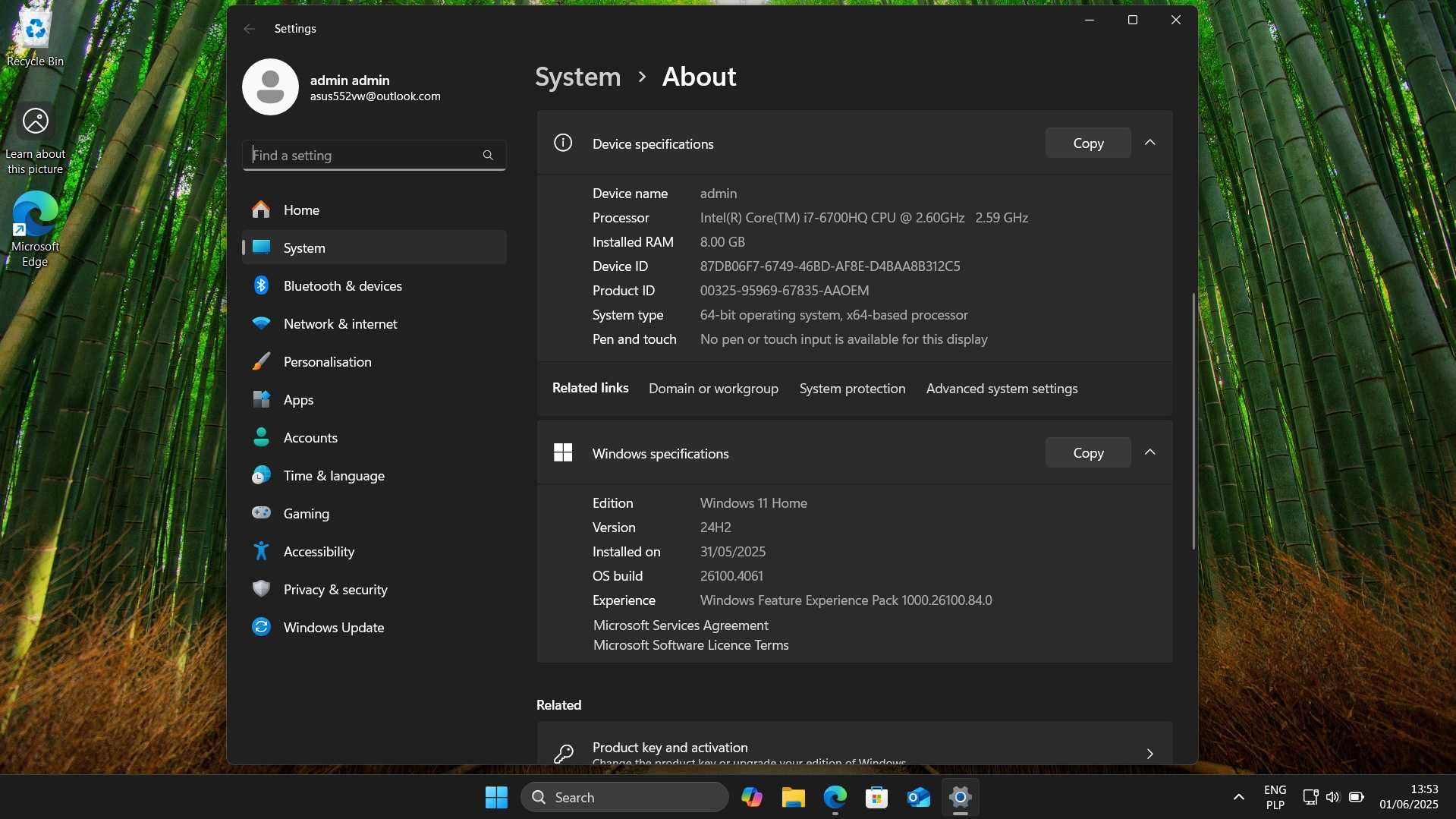Open the clock and date flyout
This screenshot has height=819, width=1456.
pyautogui.click(x=1409, y=797)
